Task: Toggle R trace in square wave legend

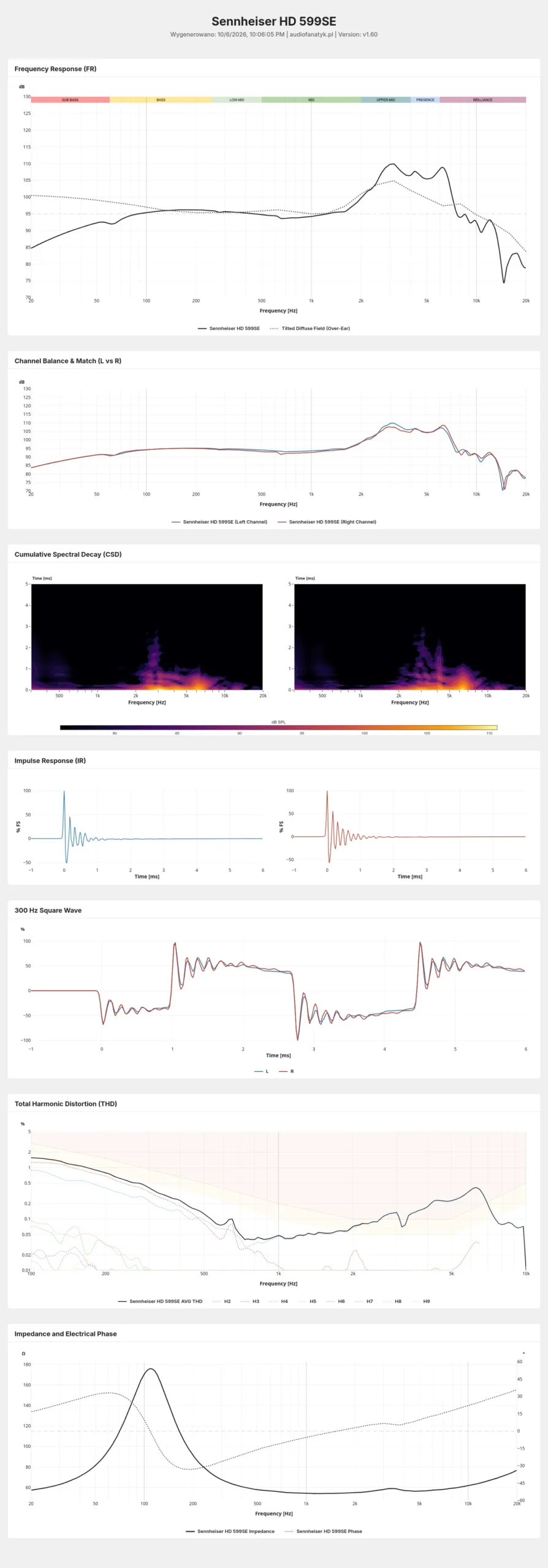Action: pos(286,1071)
